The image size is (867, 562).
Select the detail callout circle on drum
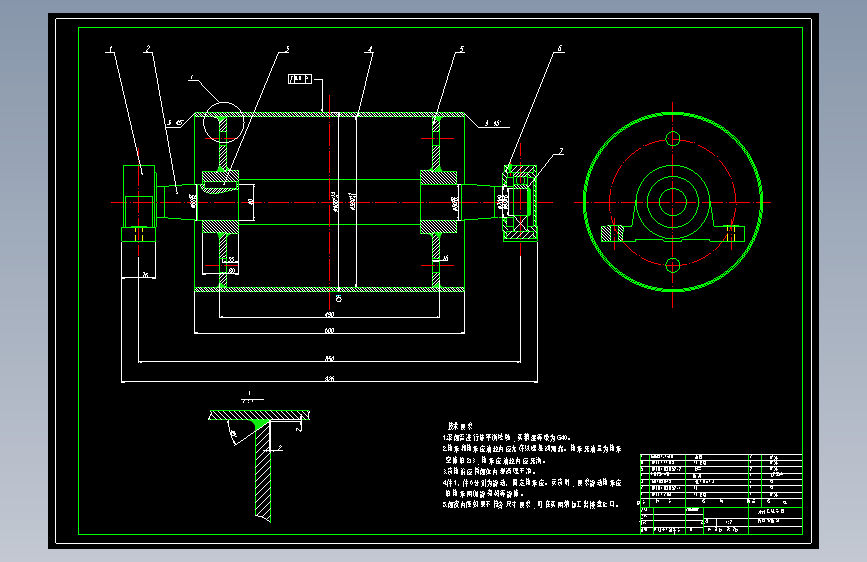tap(223, 123)
